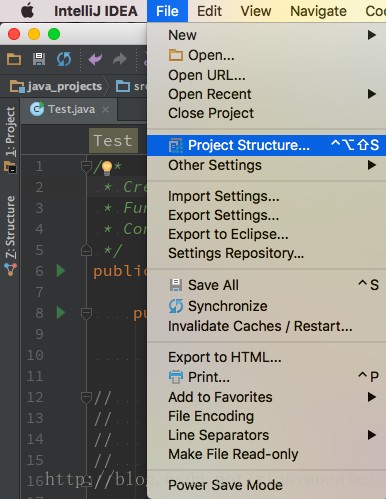386x499 pixels.
Task: Click the run gutter arrow on line 6
Action: (61, 271)
